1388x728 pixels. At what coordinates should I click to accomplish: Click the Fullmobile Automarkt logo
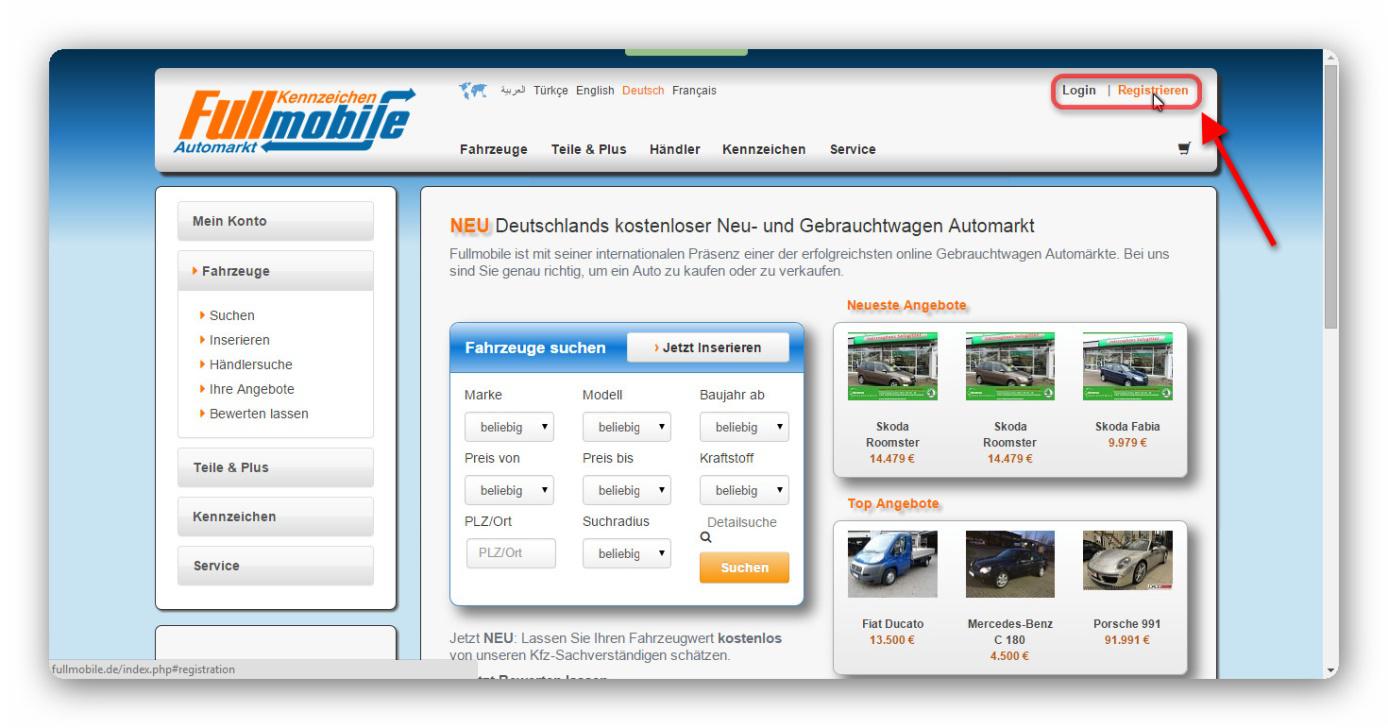coord(296,120)
